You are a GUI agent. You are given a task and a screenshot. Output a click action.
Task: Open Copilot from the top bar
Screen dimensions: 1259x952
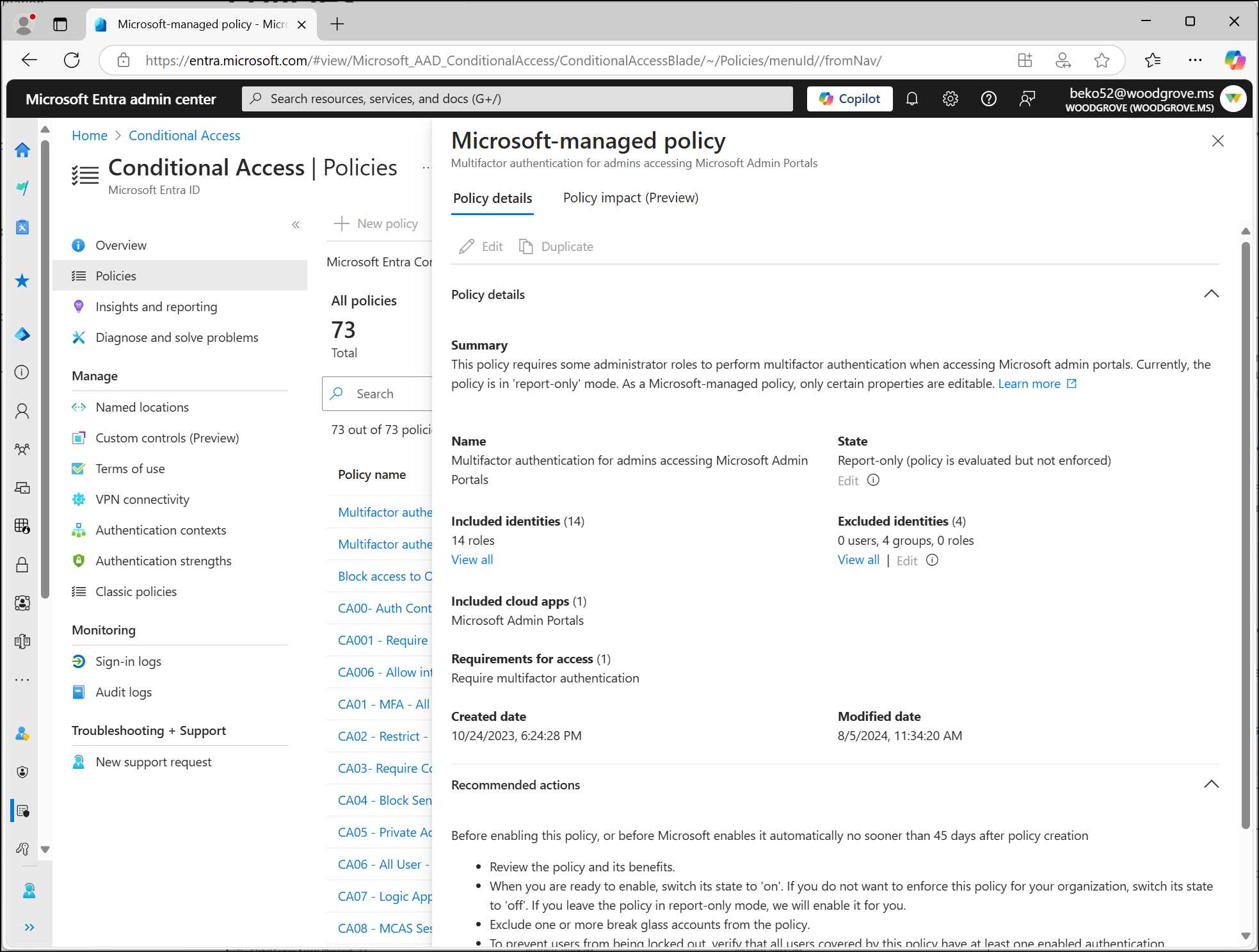849,99
